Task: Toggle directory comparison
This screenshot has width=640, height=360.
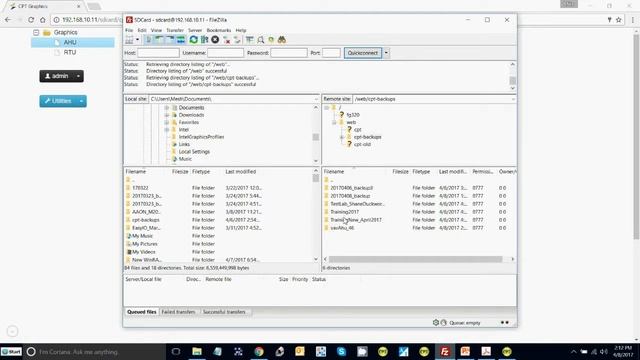Action: point(260,40)
